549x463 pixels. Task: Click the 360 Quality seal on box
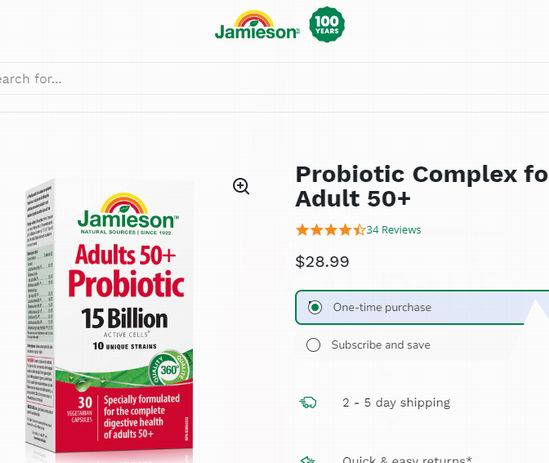169,369
